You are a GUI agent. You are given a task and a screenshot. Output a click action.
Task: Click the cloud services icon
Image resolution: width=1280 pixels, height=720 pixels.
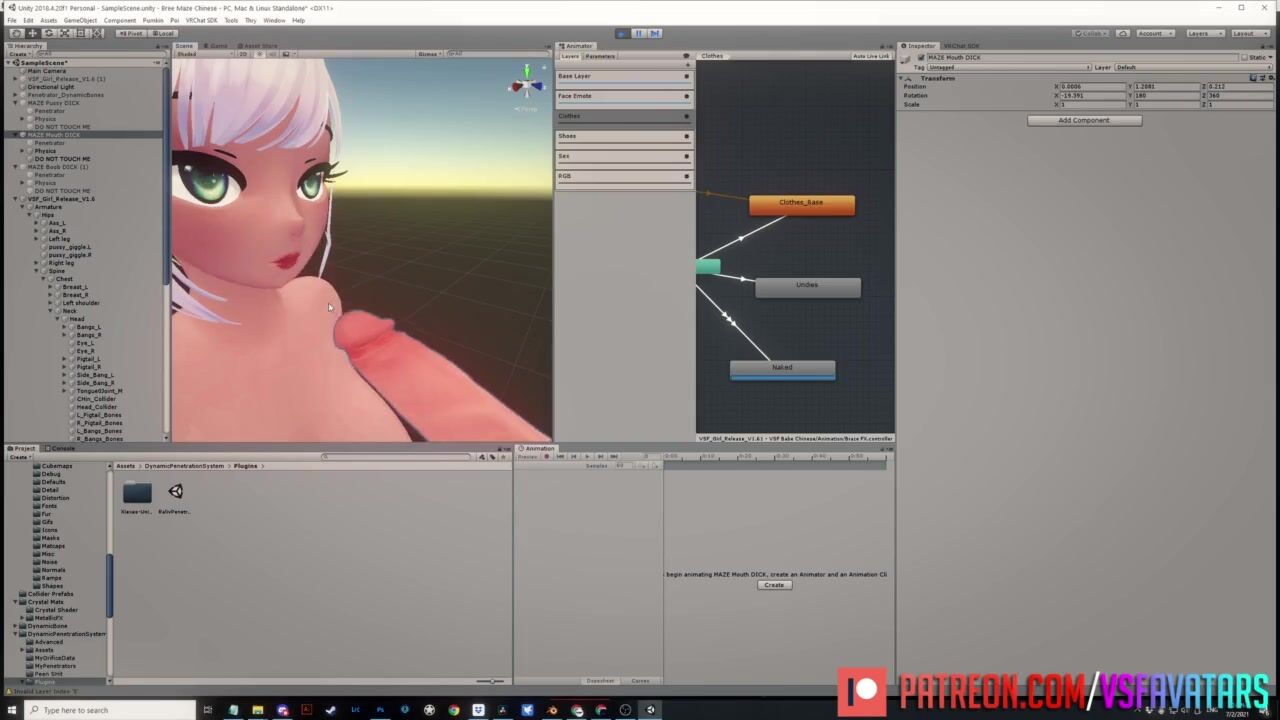tap(1121, 33)
